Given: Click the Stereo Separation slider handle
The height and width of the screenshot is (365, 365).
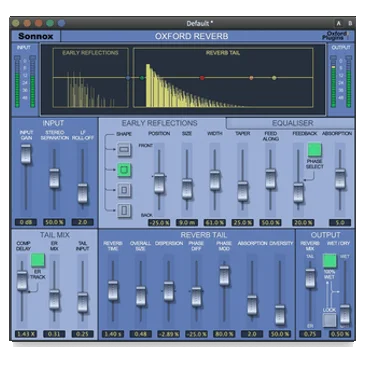Looking at the screenshot, I should tap(54, 178).
